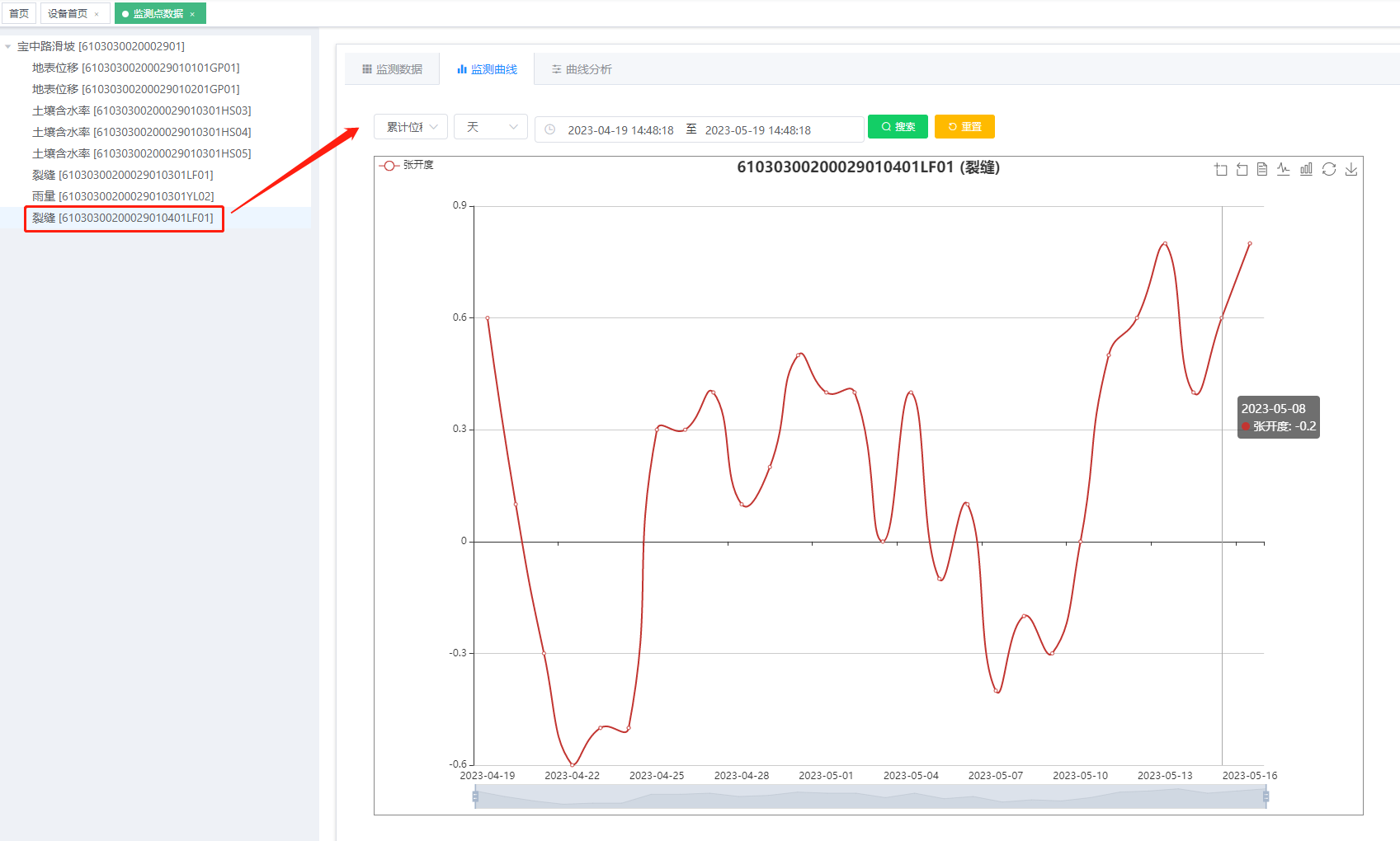
Task: Activate the chart area zoom tool
Action: (x=1221, y=169)
